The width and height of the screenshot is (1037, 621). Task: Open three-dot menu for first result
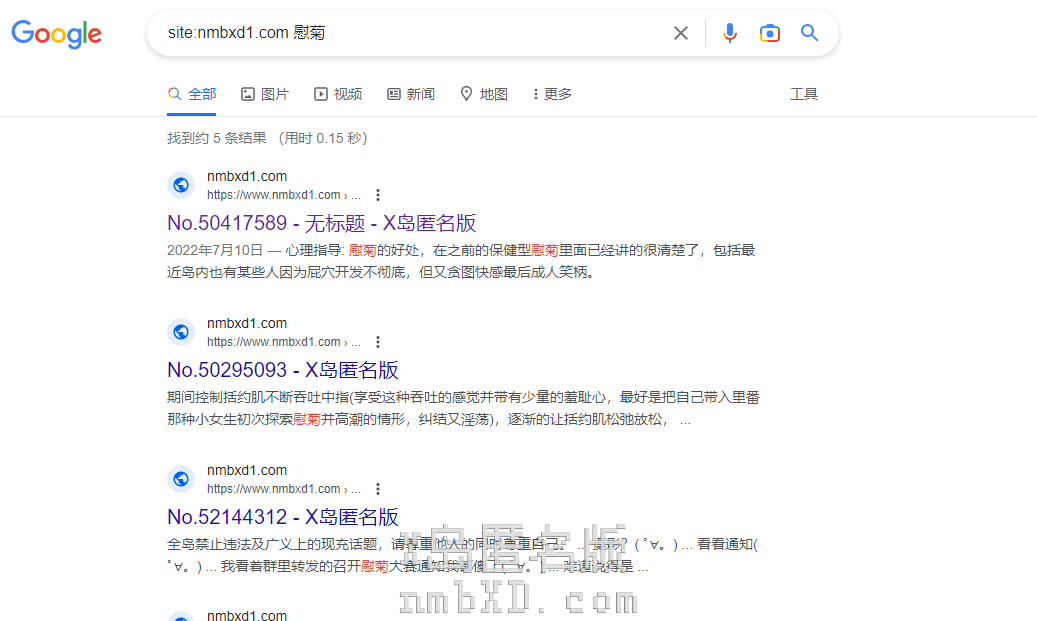click(378, 195)
